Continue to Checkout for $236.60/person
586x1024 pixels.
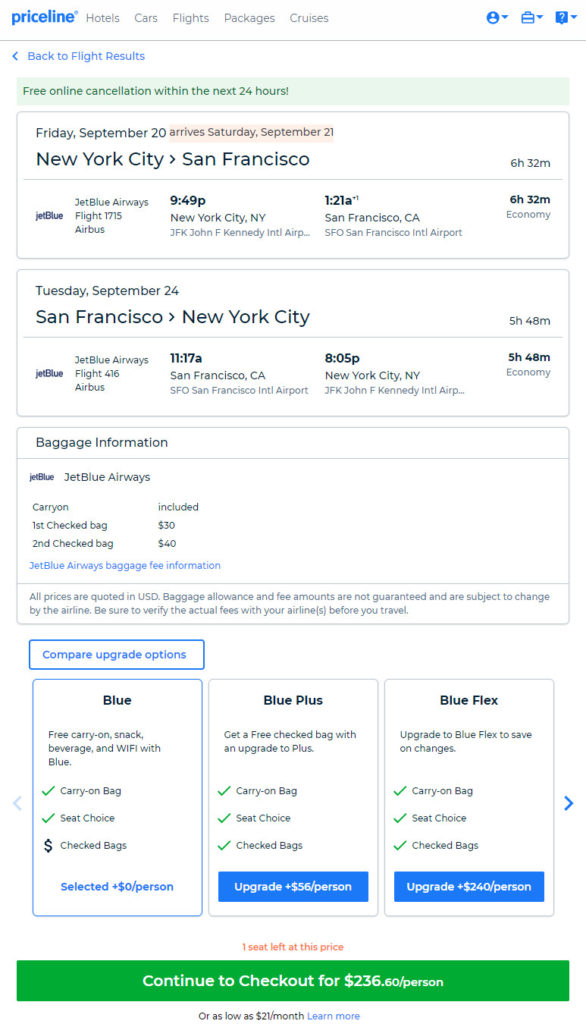click(293, 980)
